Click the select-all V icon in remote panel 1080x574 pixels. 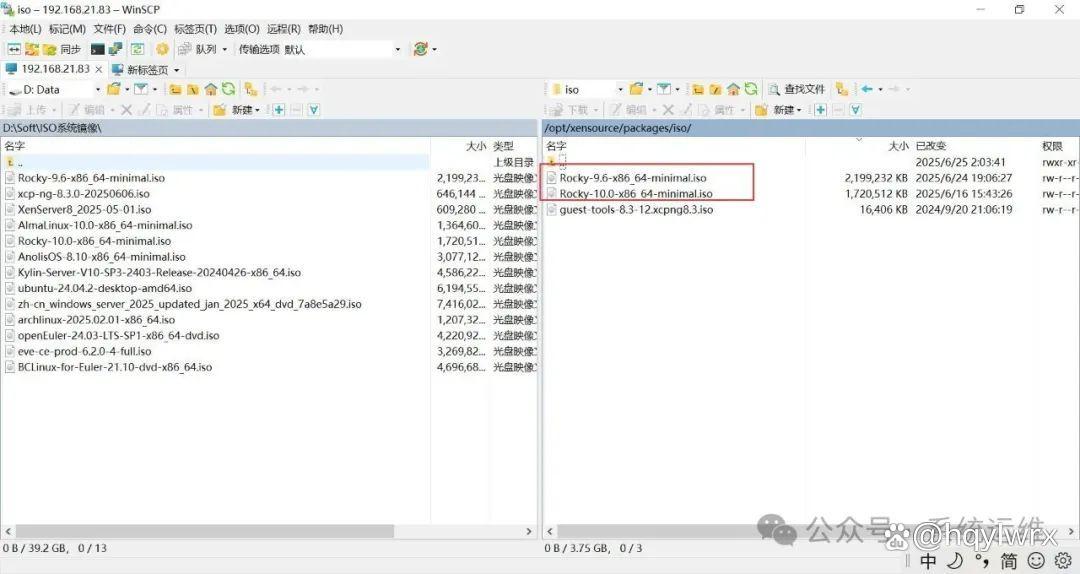[855, 110]
